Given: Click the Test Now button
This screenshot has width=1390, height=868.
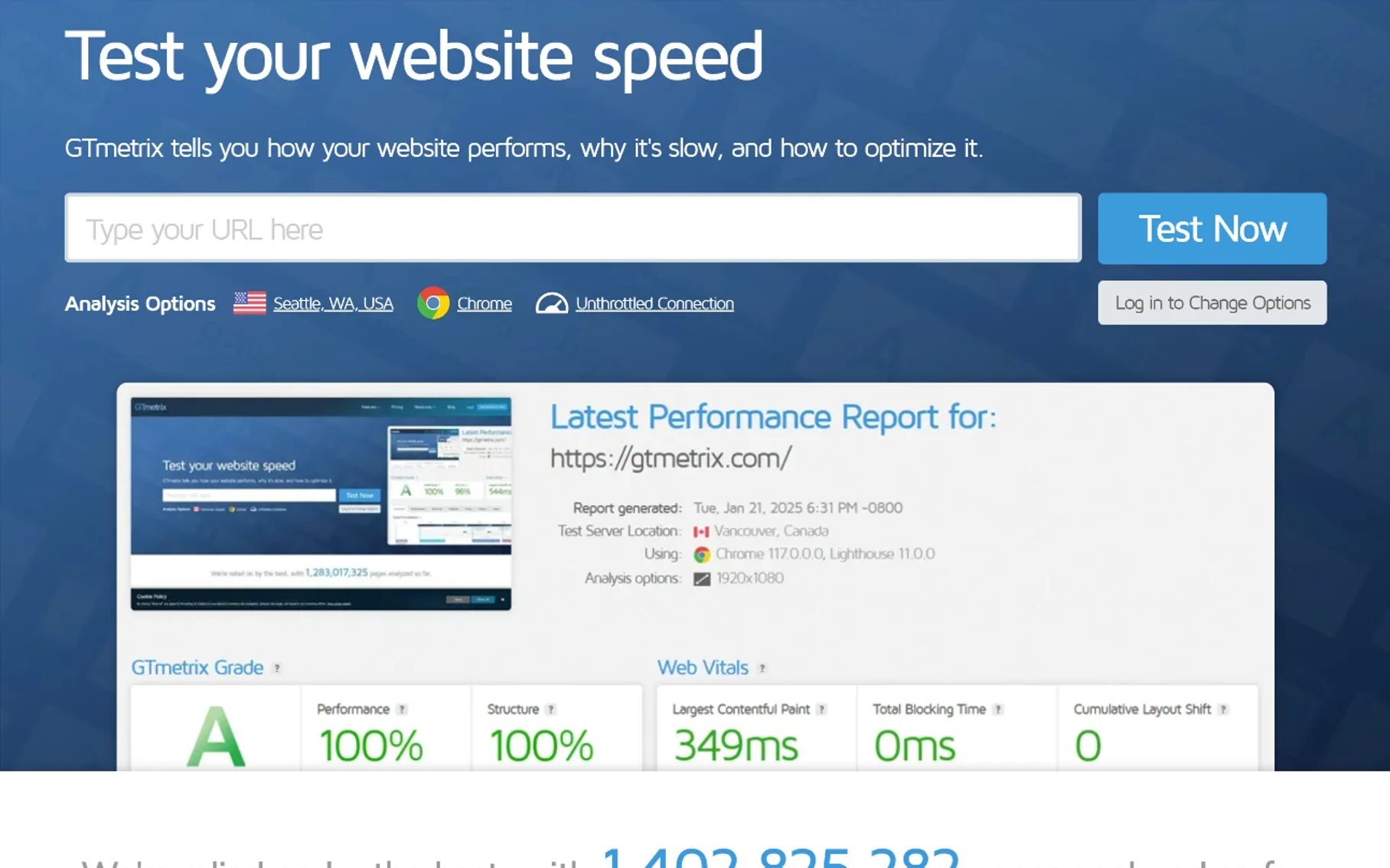Looking at the screenshot, I should pyautogui.click(x=1212, y=228).
